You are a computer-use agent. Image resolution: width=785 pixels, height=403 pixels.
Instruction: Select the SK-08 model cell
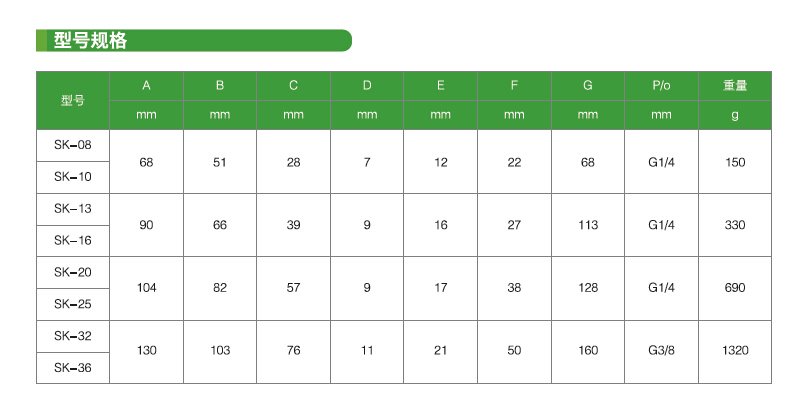(73, 146)
